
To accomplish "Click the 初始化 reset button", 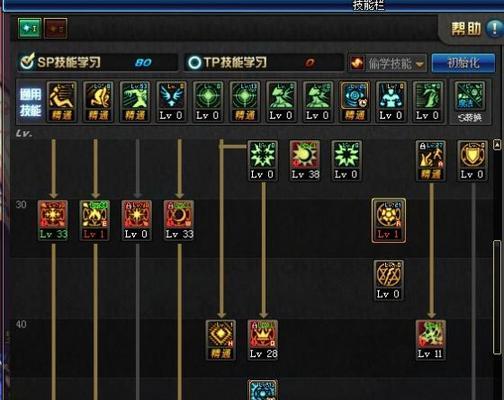I will pos(463,63).
